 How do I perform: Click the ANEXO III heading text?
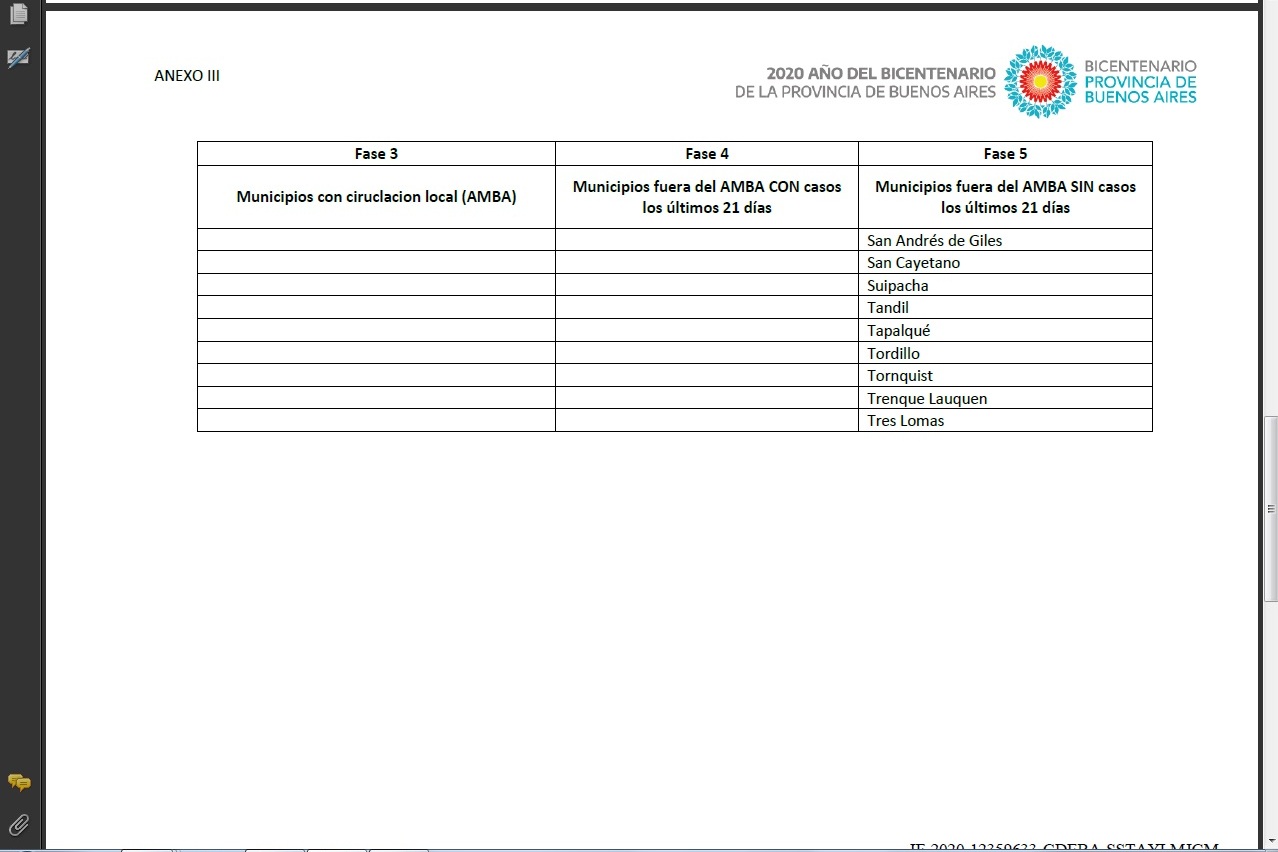(187, 76)
